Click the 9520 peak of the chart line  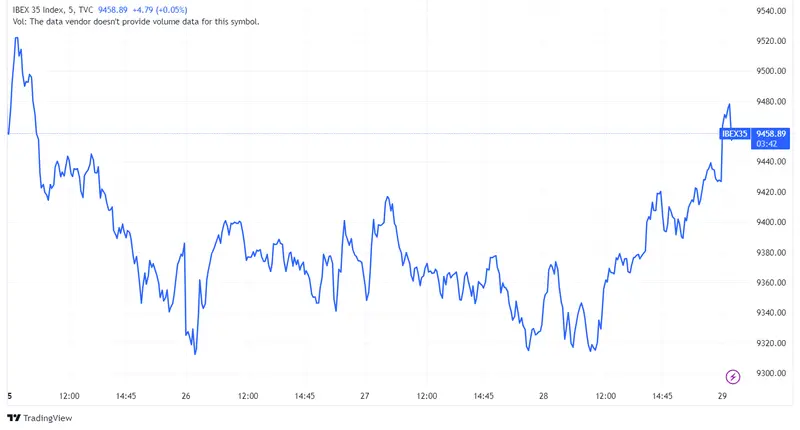point(17,38)
